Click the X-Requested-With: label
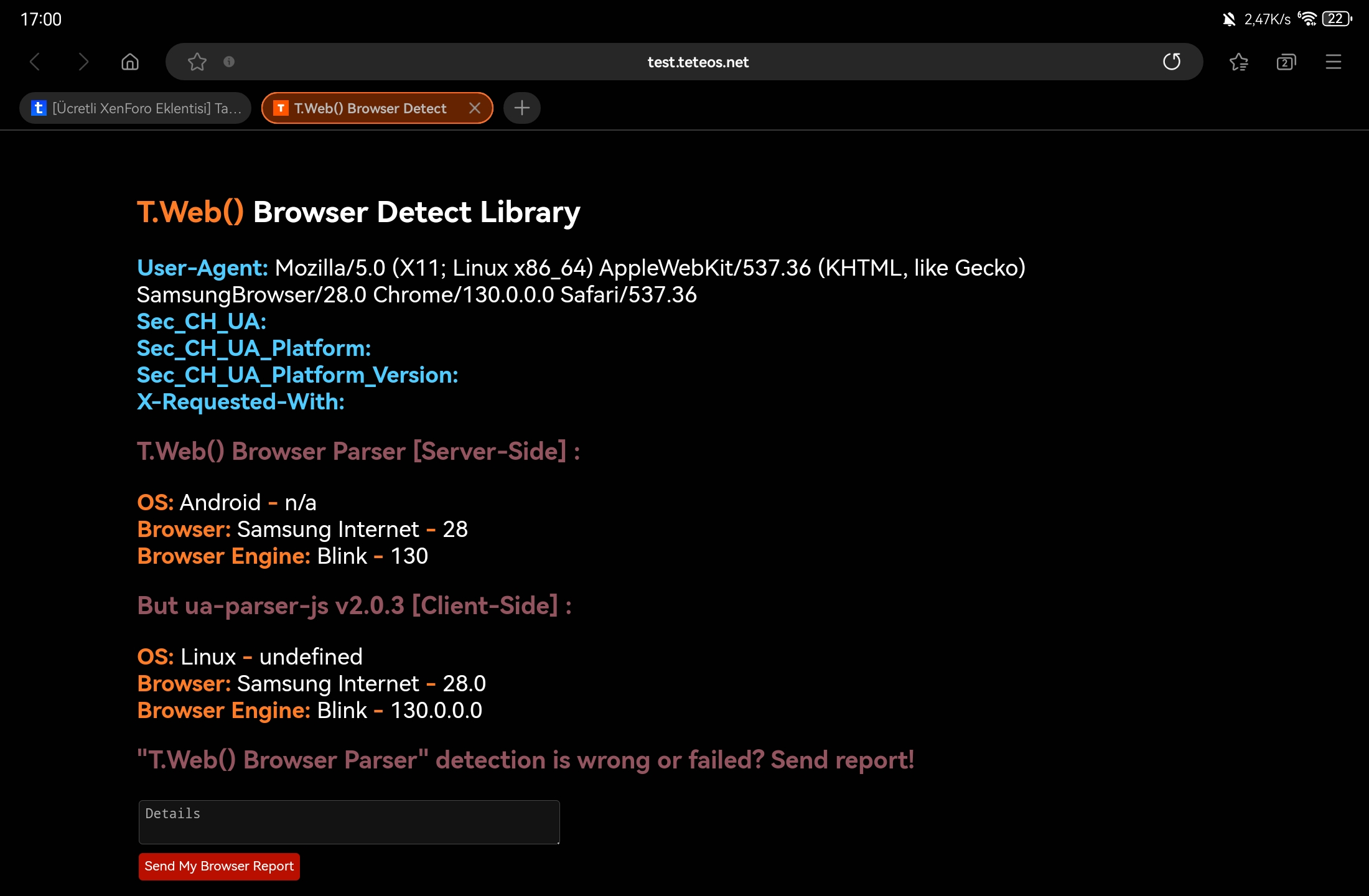The image size is (1369, 896). coord(241,401)
